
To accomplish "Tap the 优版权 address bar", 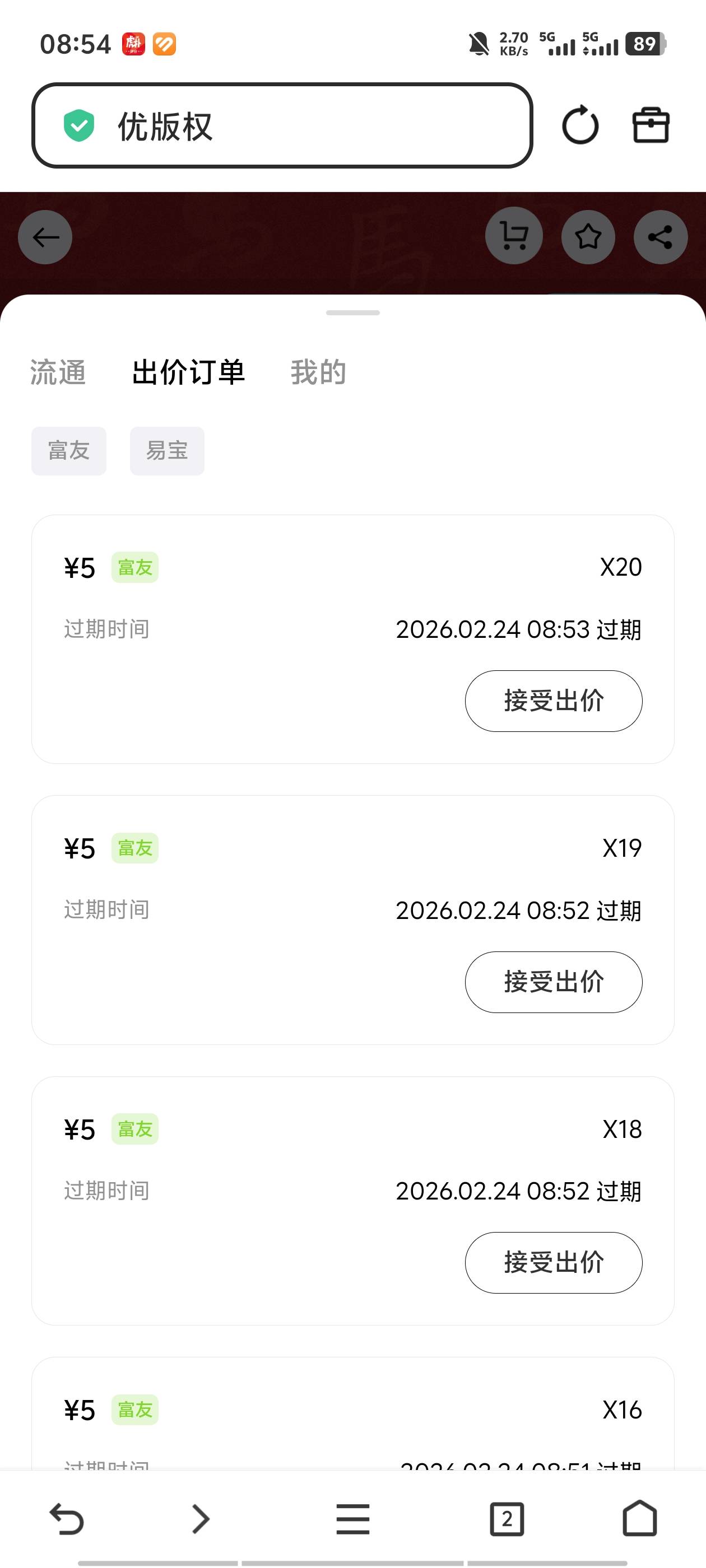I will pos(282,125).
